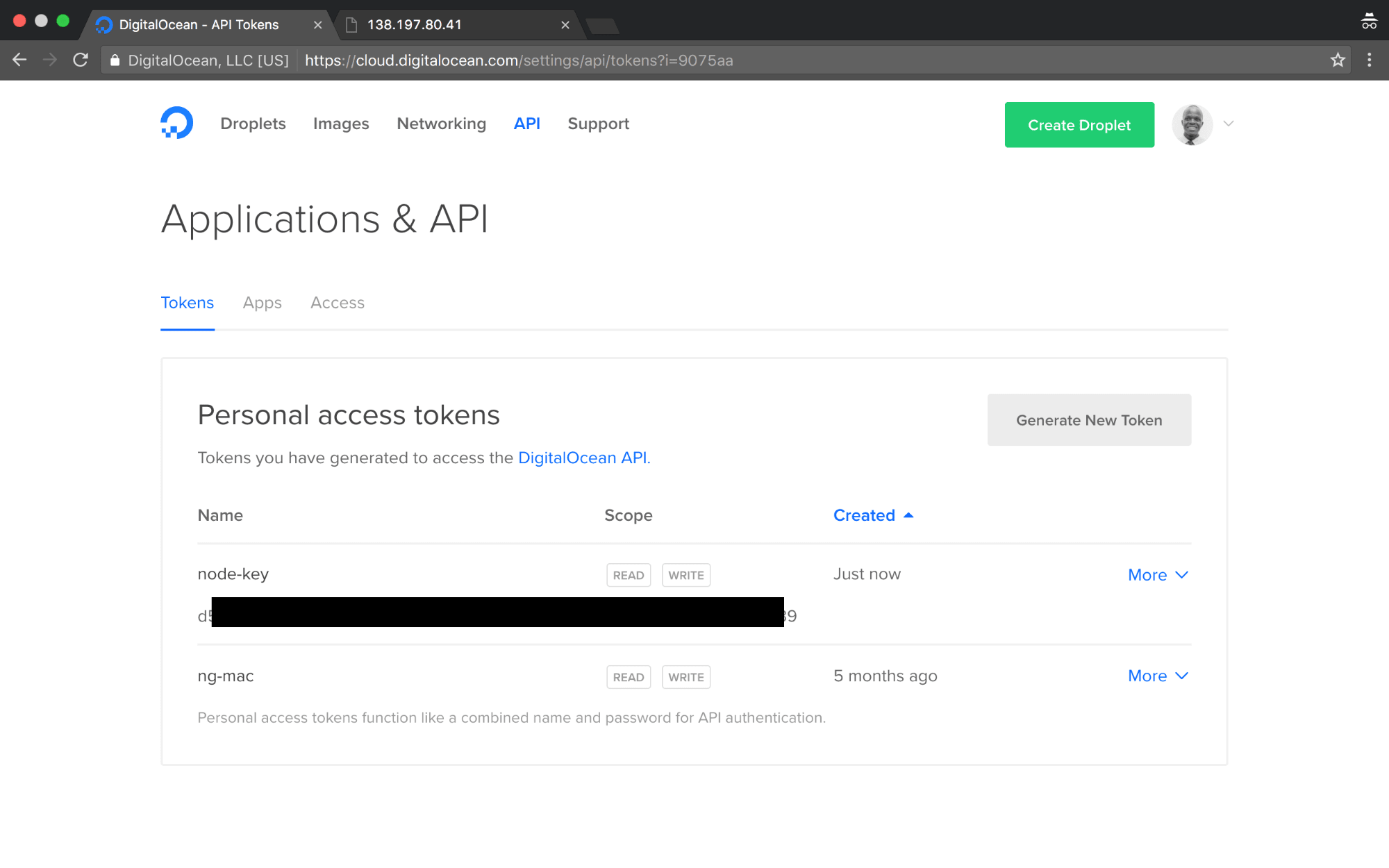Viewport: 1389px width, 868px height.
Task: Click READ badge on ng-mac row
Action: point(629,677)
